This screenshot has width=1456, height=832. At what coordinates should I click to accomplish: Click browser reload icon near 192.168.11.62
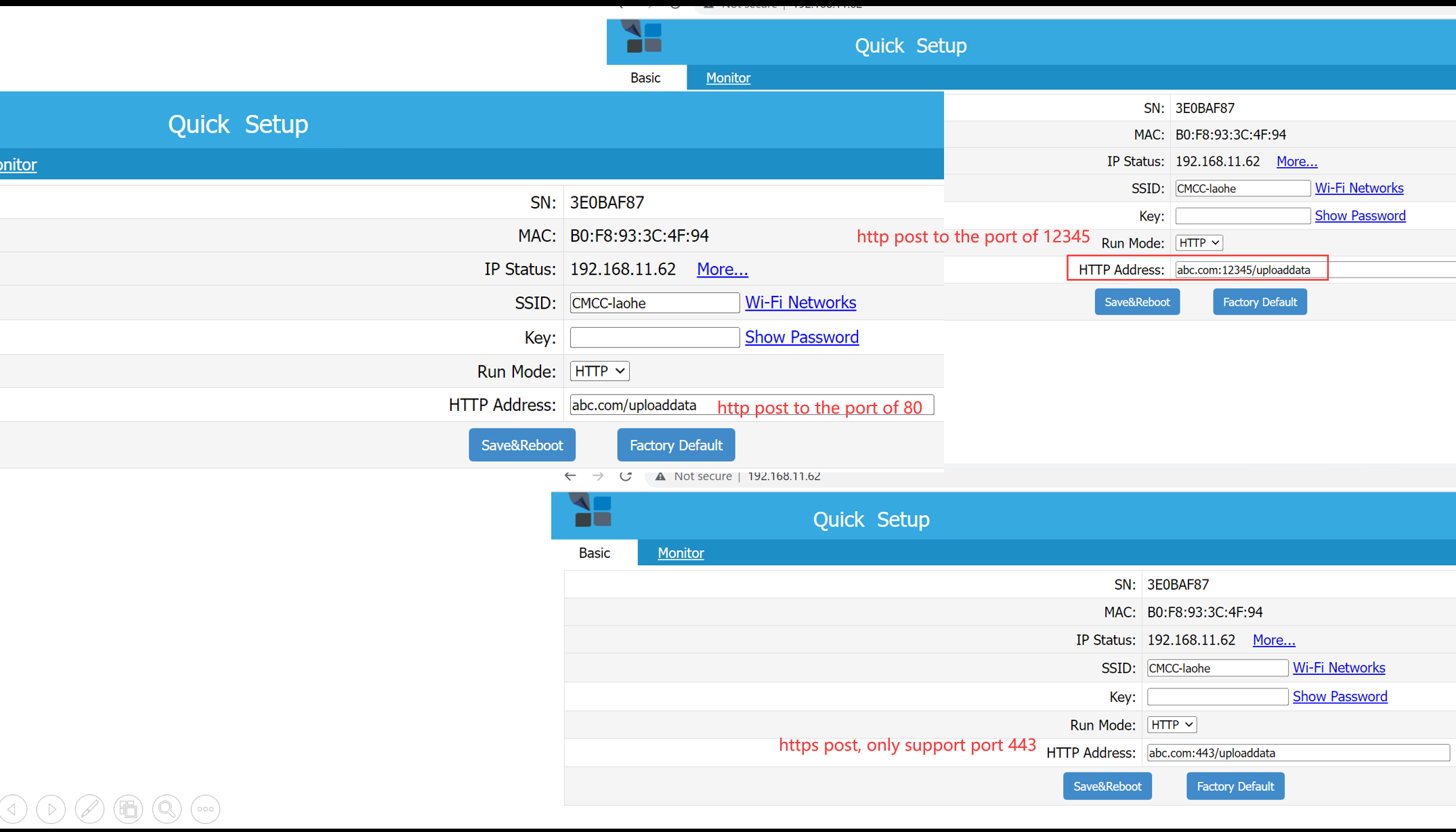point(626,476)
